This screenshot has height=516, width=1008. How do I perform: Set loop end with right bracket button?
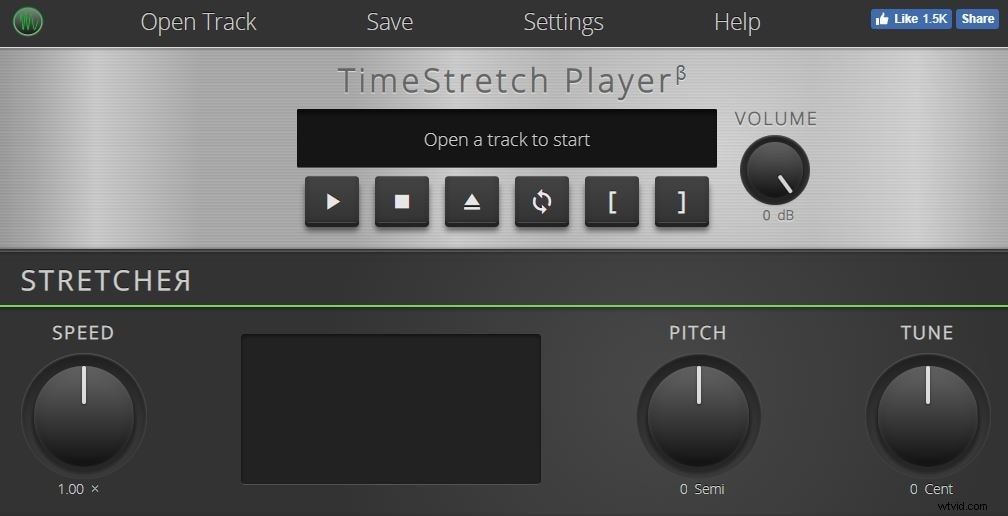coord(682,201)
